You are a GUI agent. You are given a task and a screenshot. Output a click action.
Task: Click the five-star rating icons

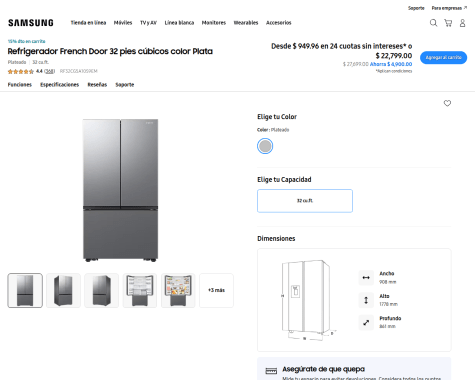21,71
